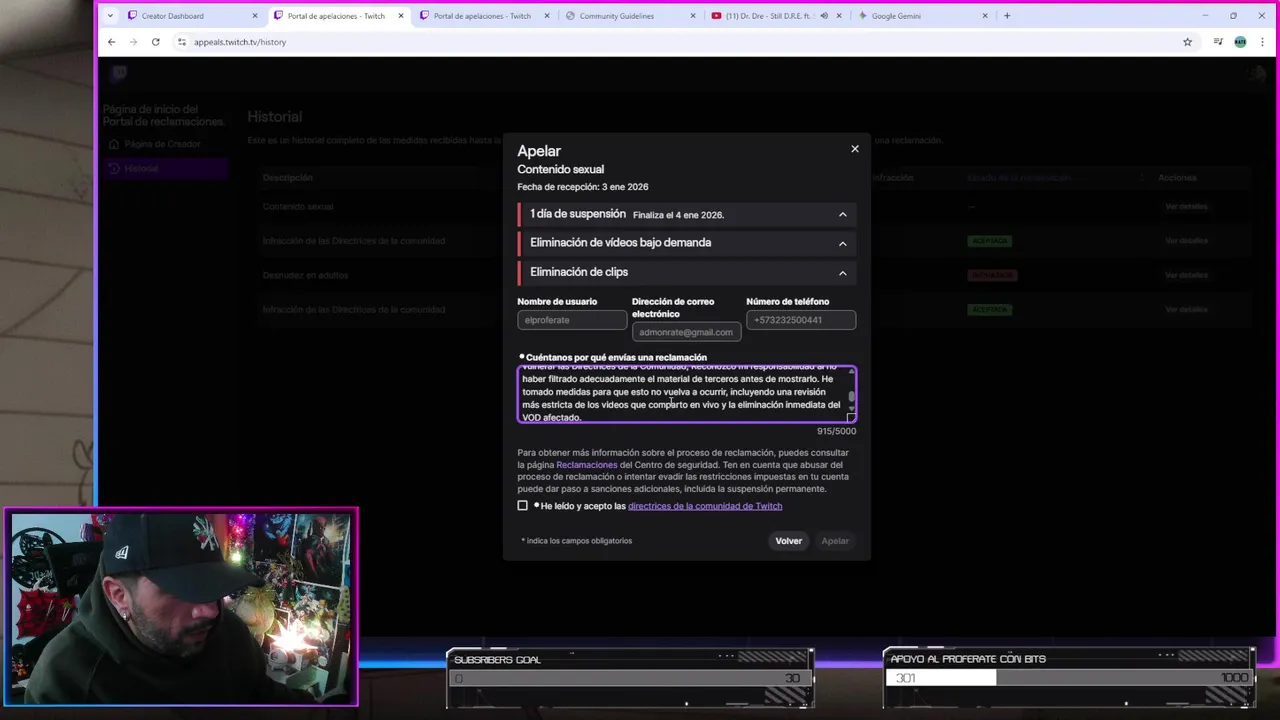Reload the appeals page
The width and height of the screenshot is (1280, 720).
coord(155,42)
